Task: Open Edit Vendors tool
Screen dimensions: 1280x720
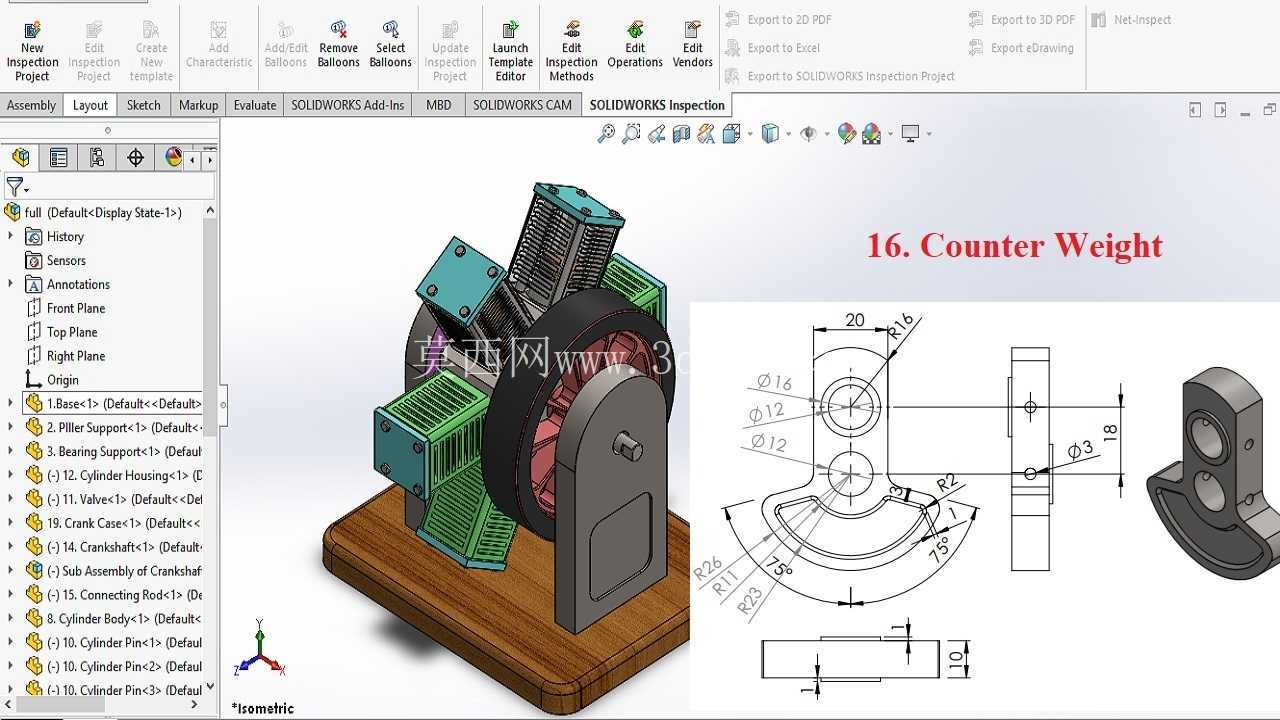Action: 693,45
